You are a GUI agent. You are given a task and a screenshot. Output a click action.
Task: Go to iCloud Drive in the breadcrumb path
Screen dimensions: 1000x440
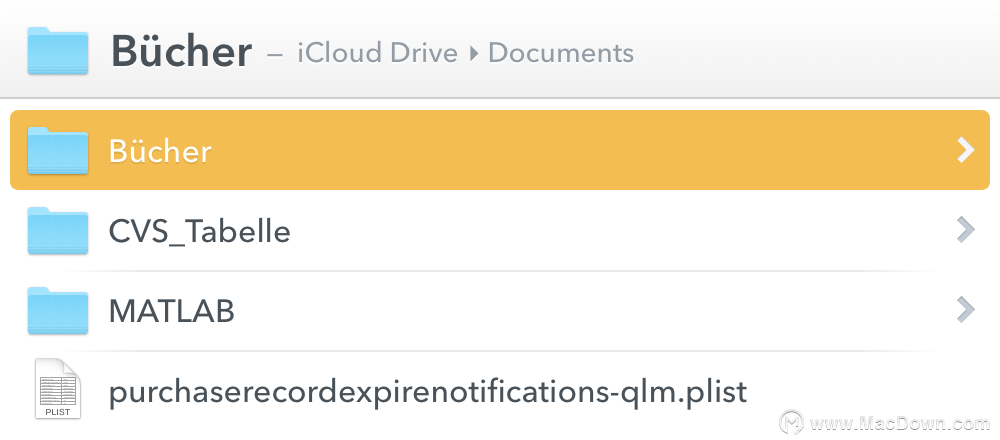pos(378,53)
